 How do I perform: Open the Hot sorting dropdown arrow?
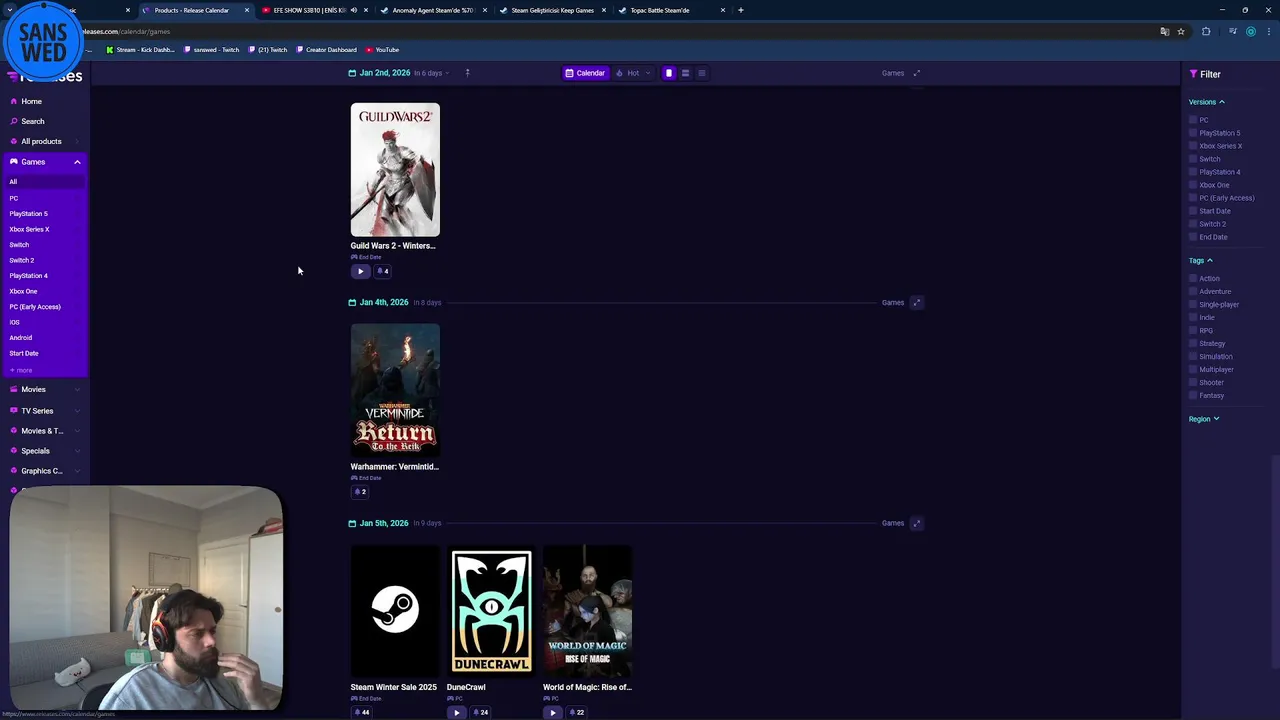(647, 73)
